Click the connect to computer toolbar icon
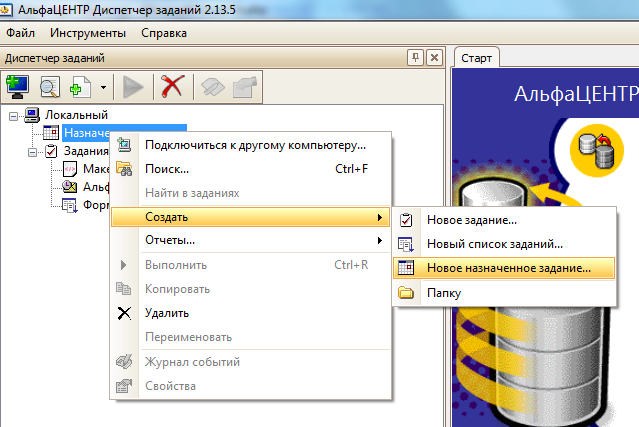The width and height of the screenshot is (639, 427). (17, 86)
